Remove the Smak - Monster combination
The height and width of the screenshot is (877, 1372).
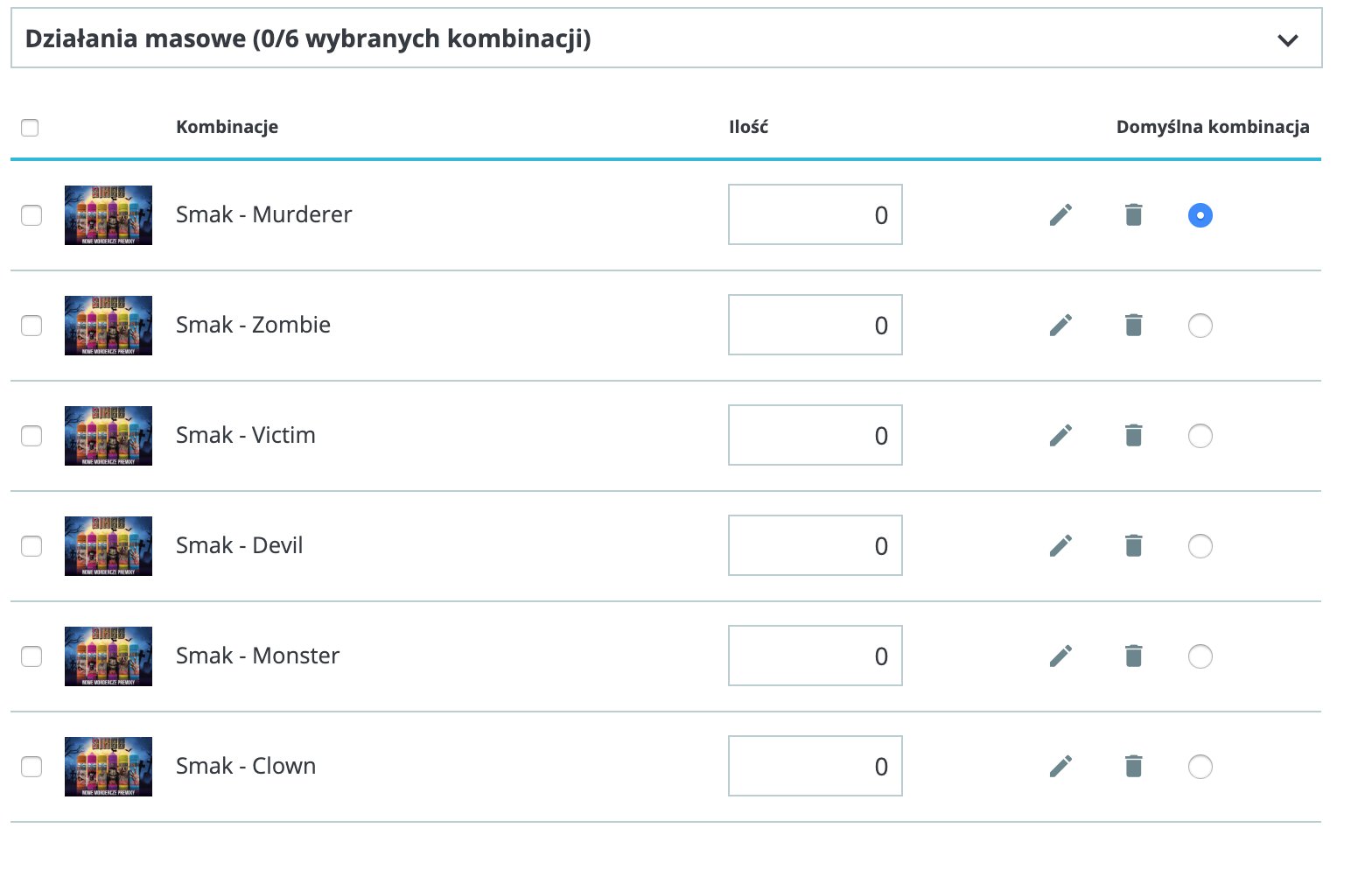pos(1133,656)
